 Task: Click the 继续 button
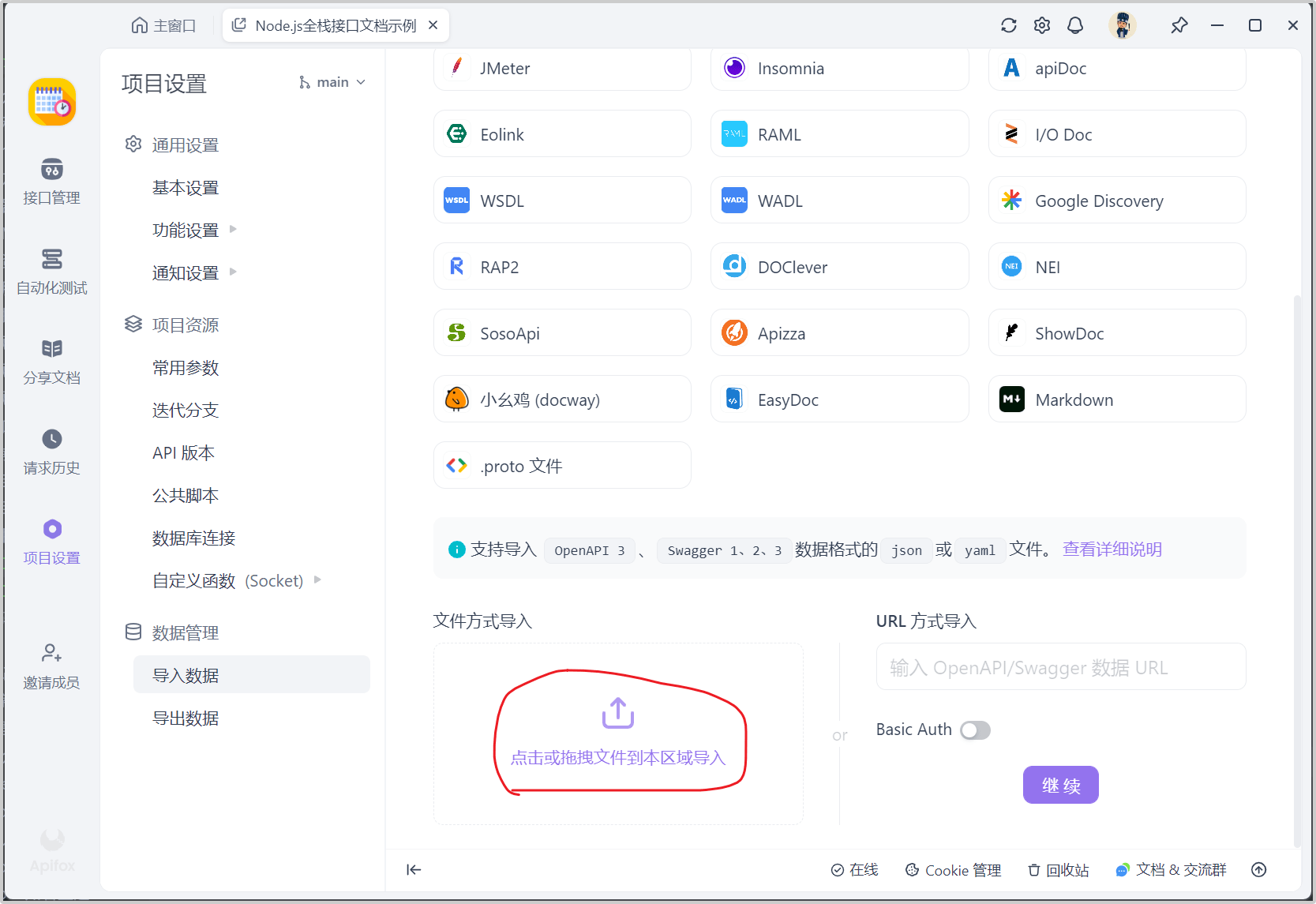(1060, 785)
